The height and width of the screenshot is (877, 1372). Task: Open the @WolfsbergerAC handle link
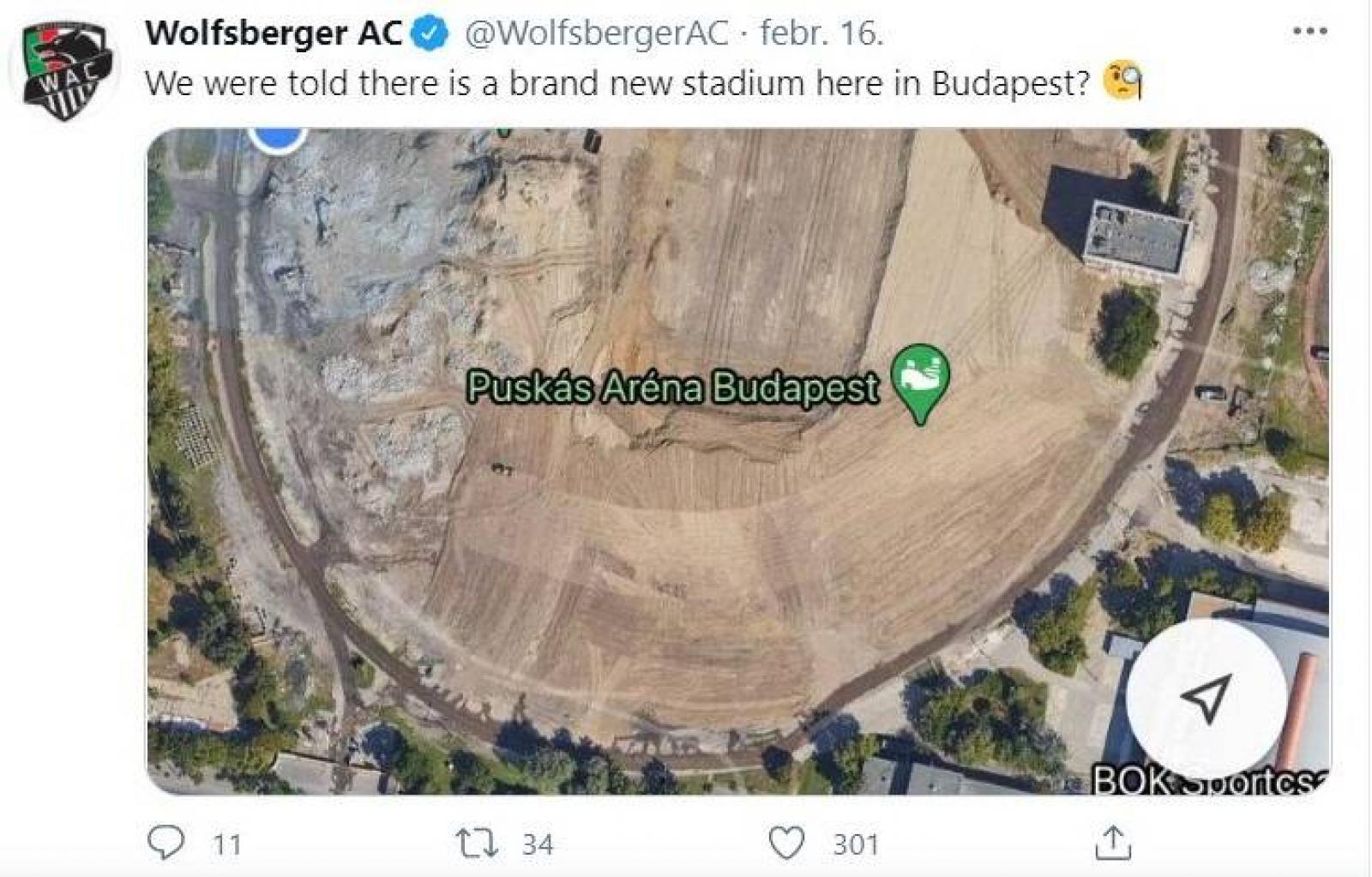[x=597, y=33]
